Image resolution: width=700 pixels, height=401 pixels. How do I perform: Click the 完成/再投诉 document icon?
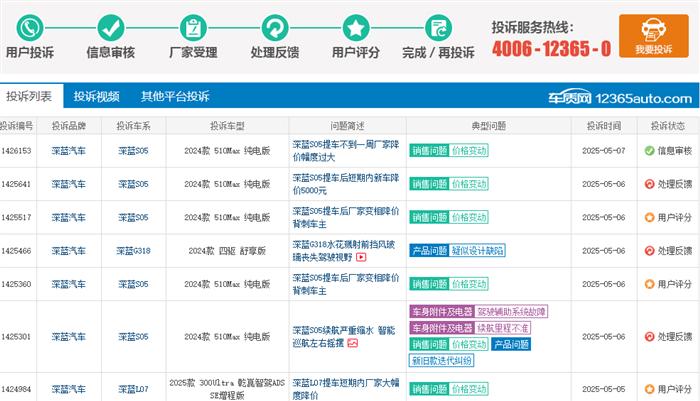pos(437,27)
